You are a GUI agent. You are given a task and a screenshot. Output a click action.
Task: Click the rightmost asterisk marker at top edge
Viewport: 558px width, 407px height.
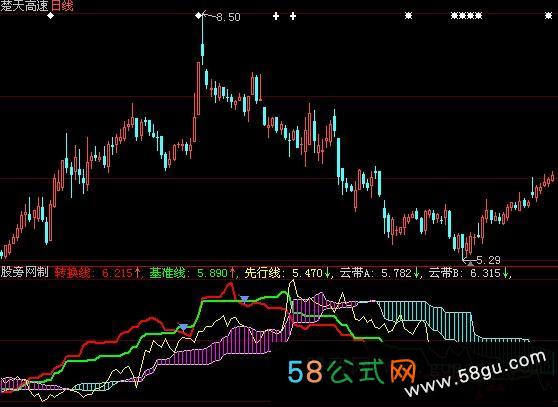coord(548,16)
